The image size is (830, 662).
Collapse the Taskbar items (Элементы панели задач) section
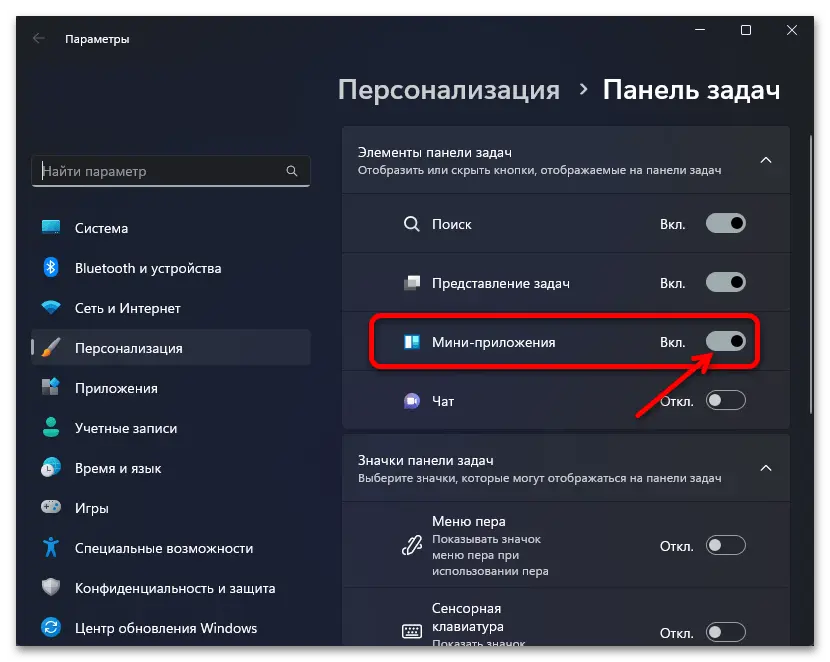(765, 160)
